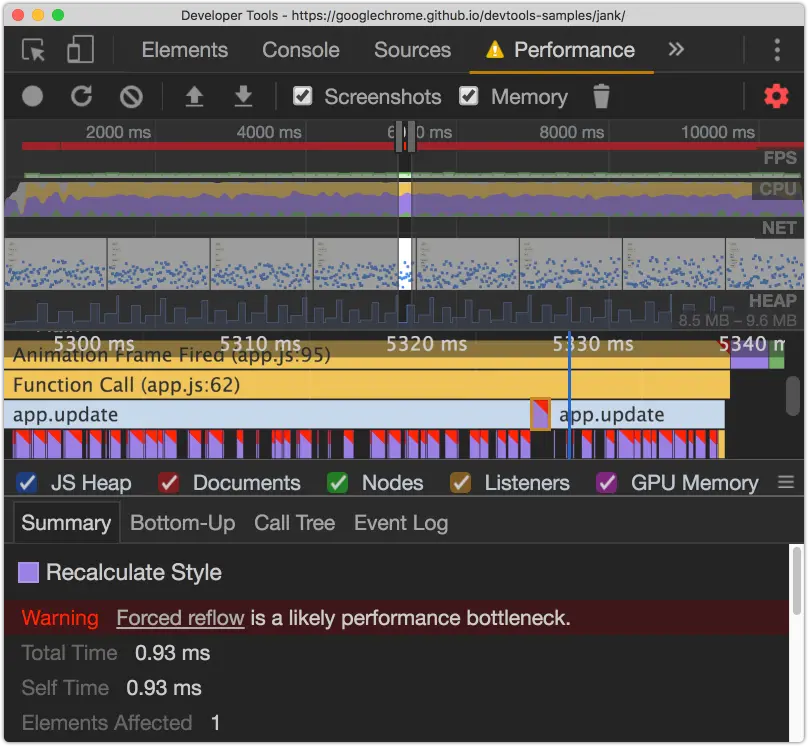Select the Performance panel tab

point(562,50)
